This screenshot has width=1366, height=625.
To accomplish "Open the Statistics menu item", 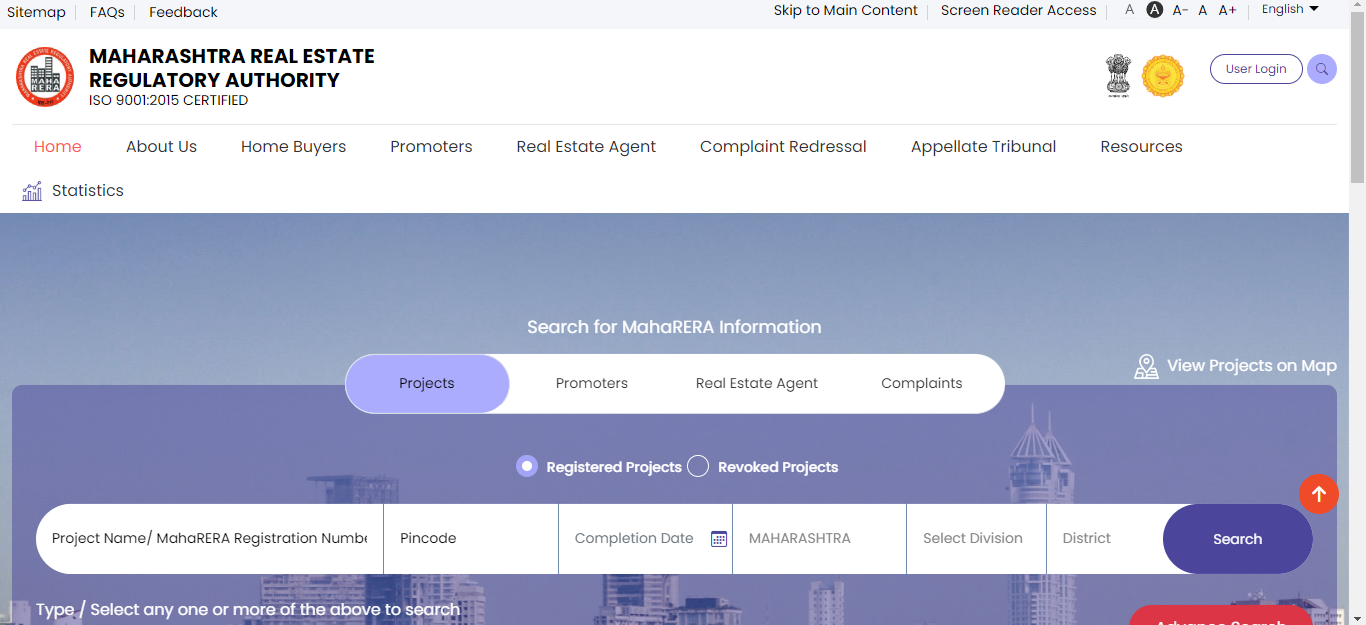I will pyautogui.click(x=88, y=190).
